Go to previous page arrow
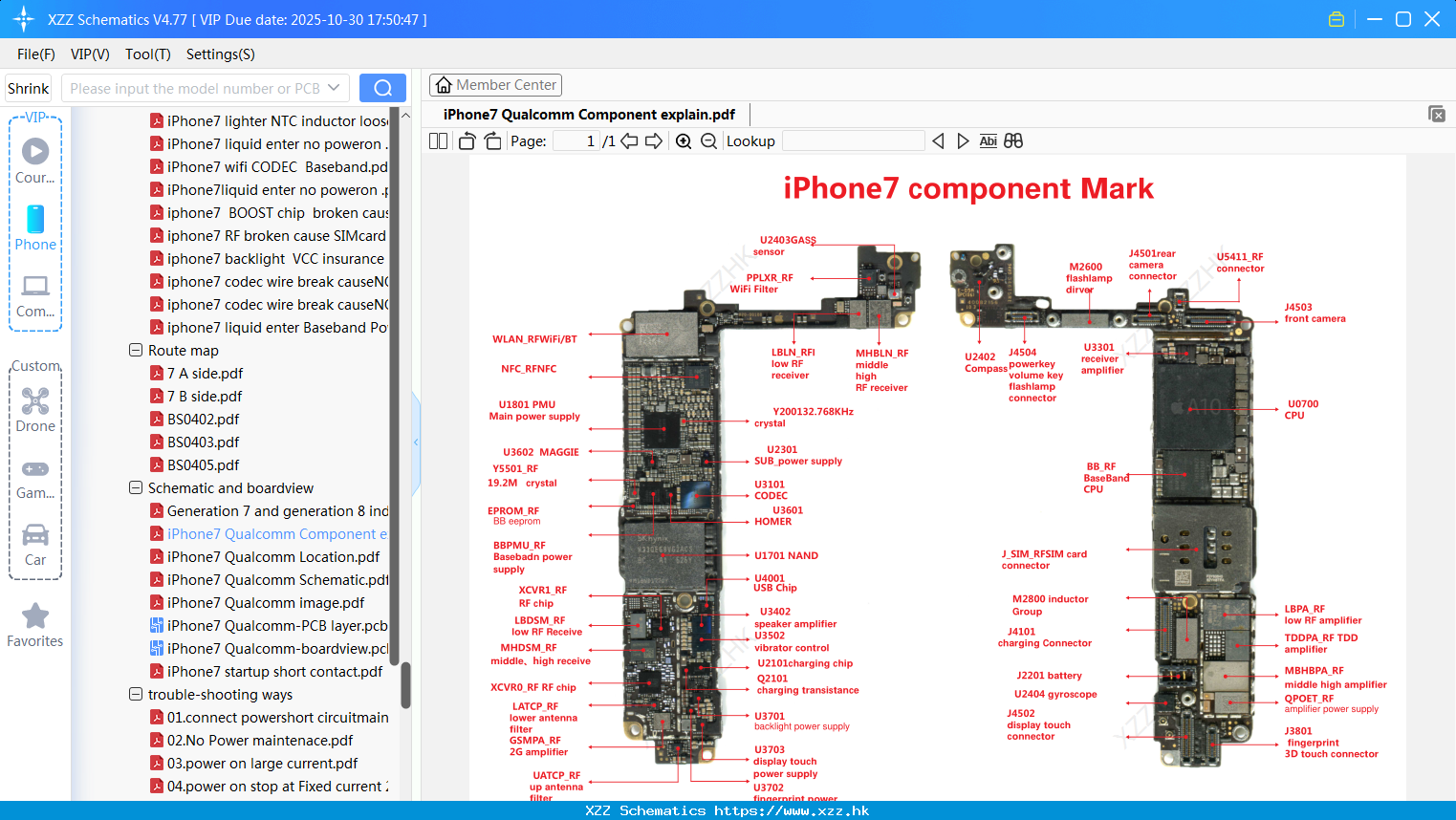The width and height of the screenshot is (1456, 820). click(629, 140)
